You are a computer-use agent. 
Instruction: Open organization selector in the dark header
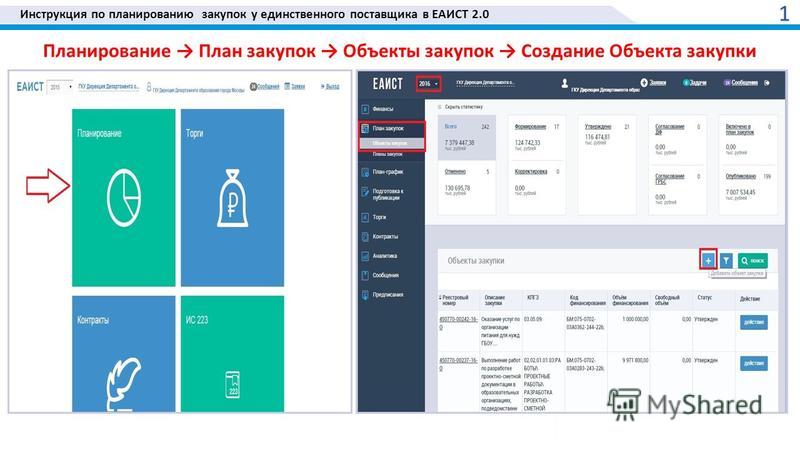coord(485,82)
